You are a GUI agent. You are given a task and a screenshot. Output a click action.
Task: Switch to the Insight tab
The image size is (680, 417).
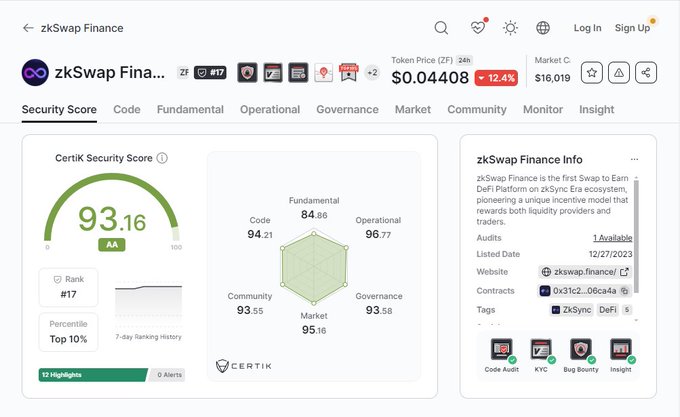click(x=597, y=110)
